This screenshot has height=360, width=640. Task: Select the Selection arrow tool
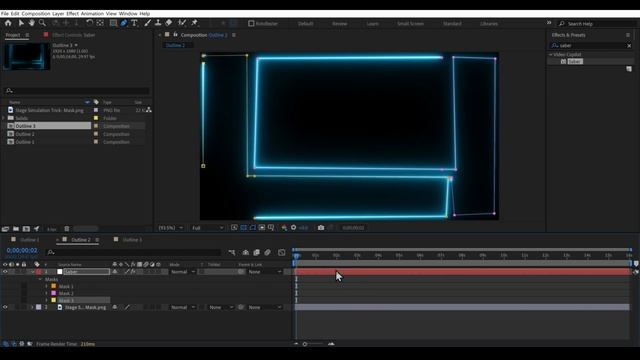click(x=21, y=23)
